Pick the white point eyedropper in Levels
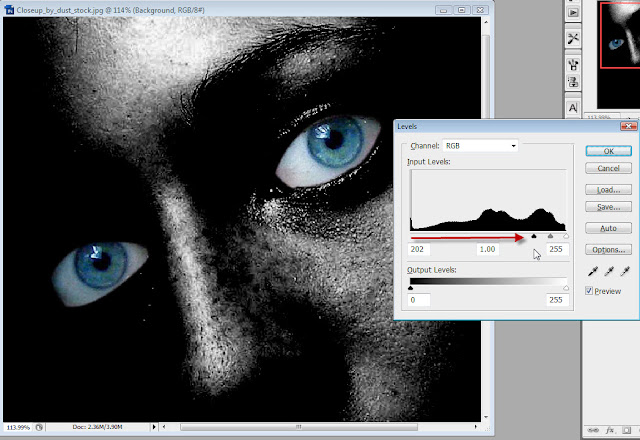640x440 pixels. tap(625, 271)
